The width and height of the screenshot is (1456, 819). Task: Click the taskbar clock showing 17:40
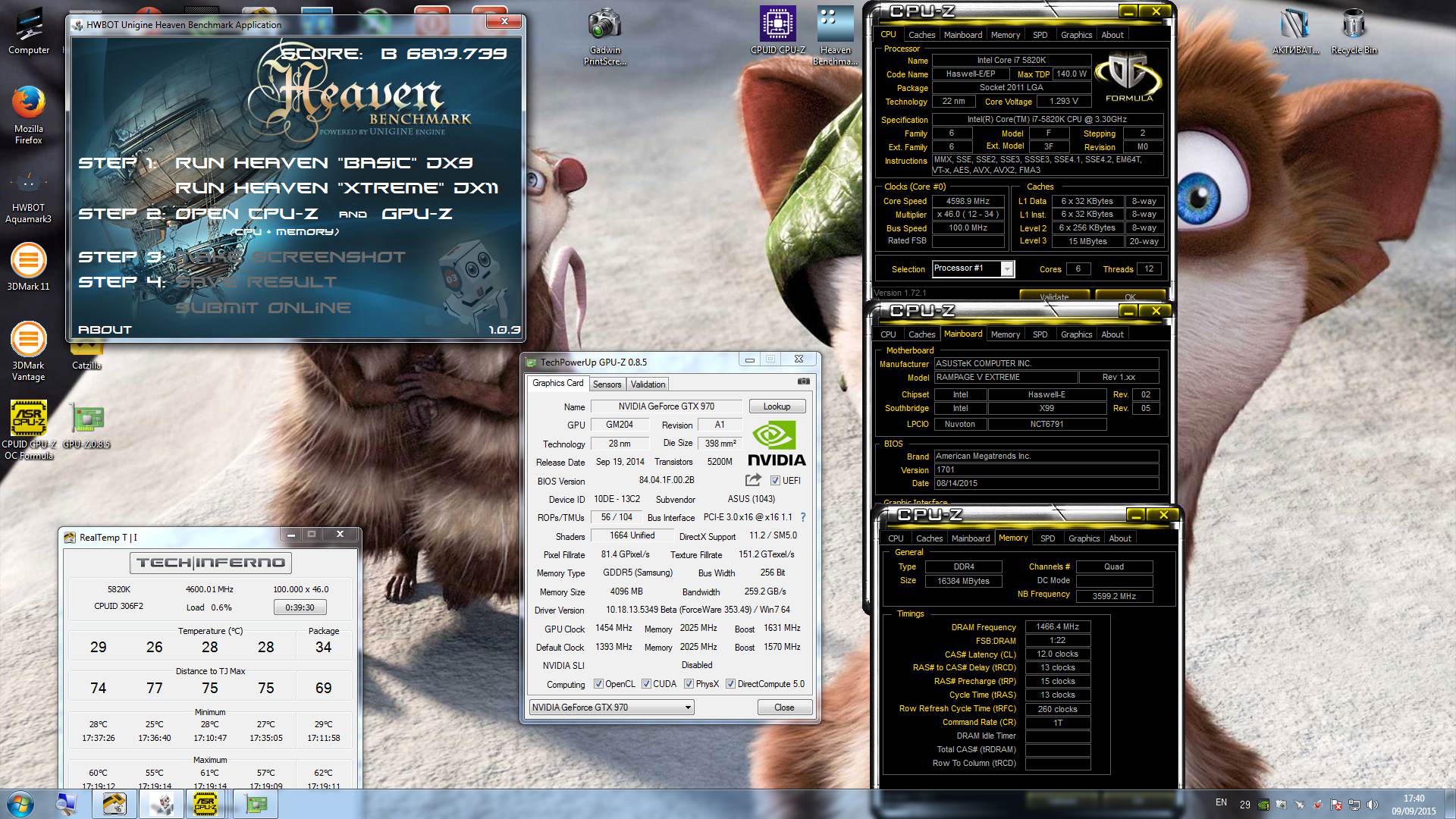(1414, 804)
